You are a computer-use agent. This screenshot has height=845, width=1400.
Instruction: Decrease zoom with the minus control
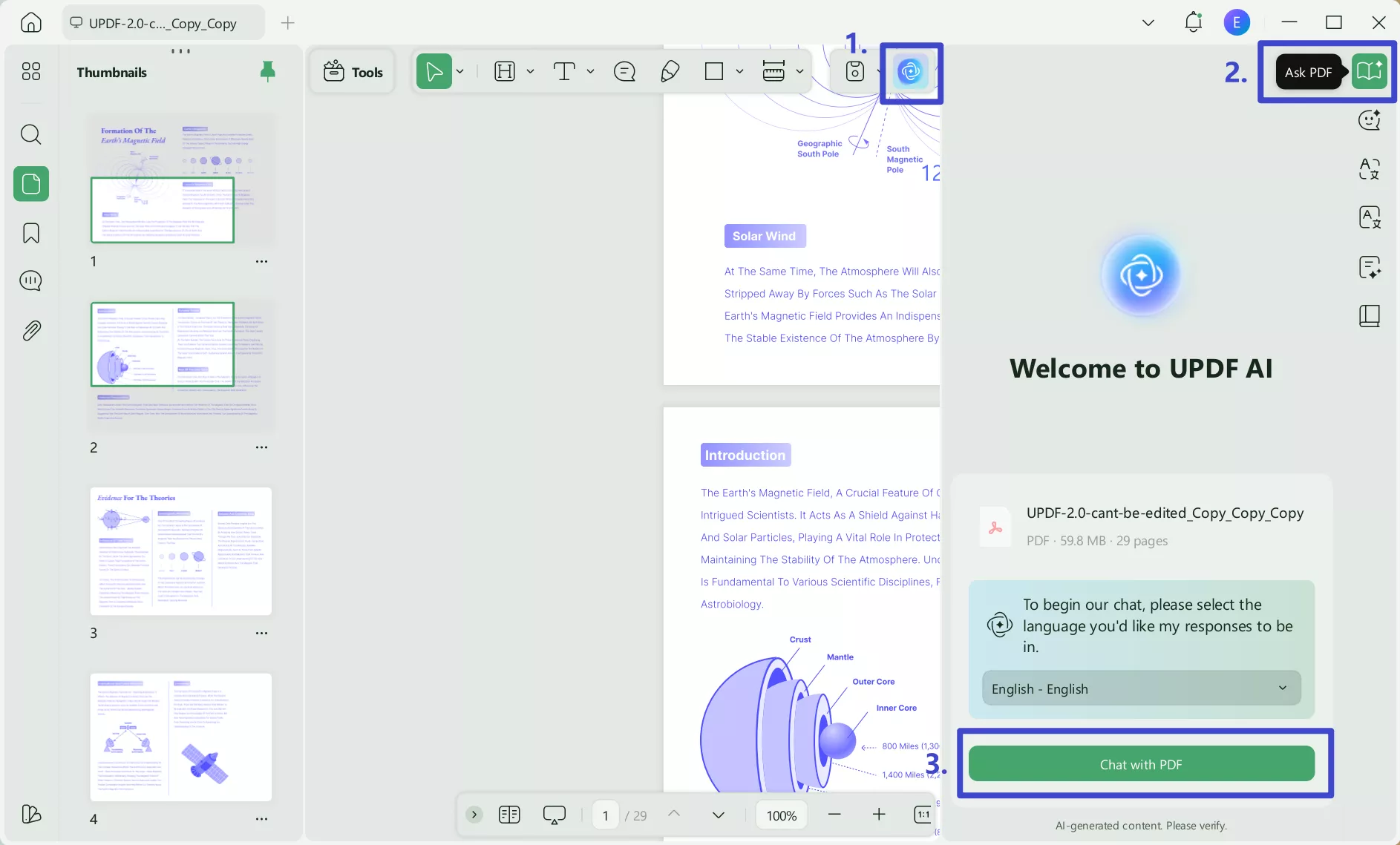point(835,815)
